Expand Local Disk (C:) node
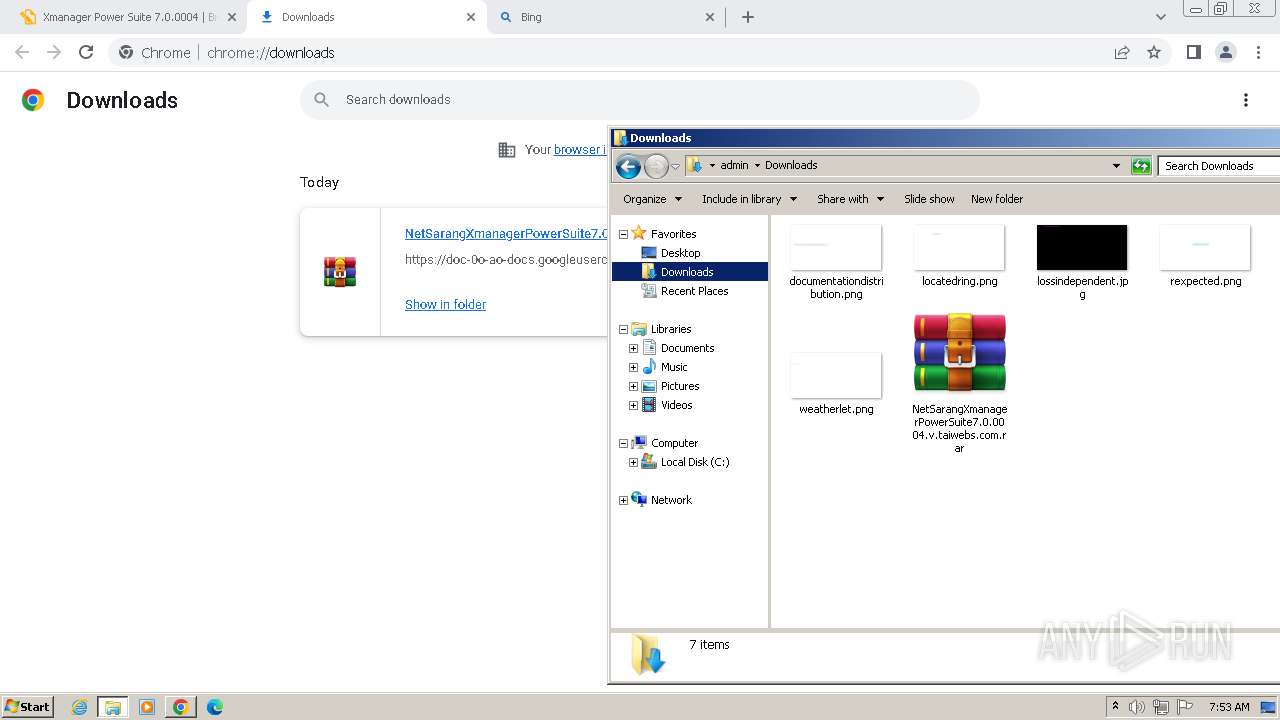Image resolution: width=1280 pixels, height=720 pixels. (x=633, y=462)
